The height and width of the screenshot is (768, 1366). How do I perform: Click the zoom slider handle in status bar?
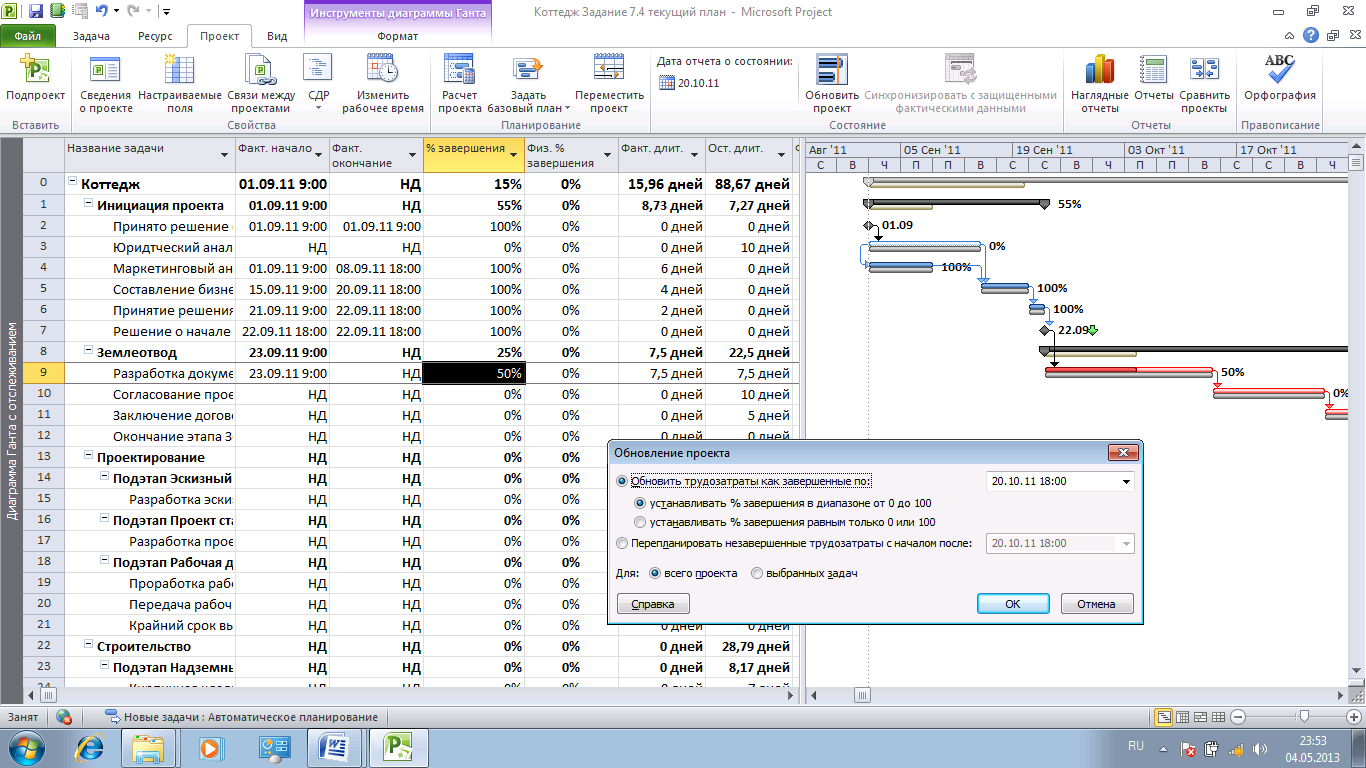pyautogui.click(x=1303, y=717)
